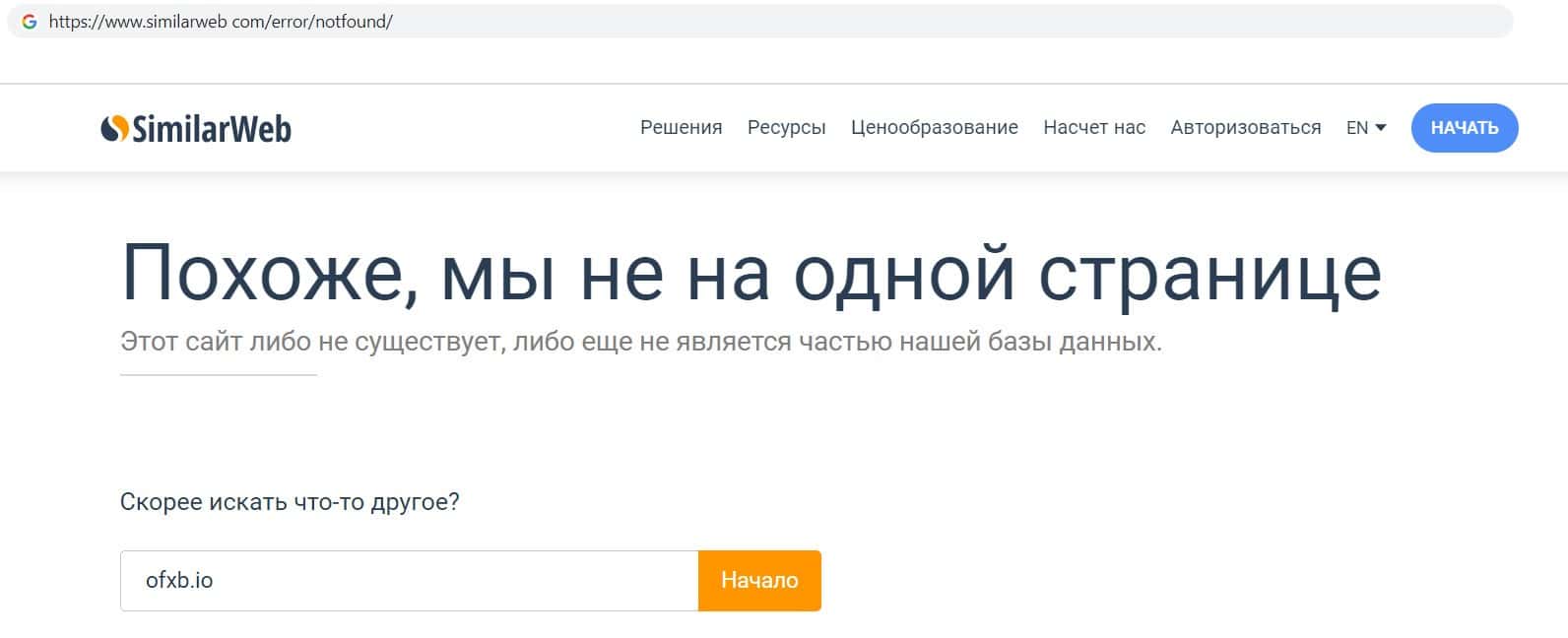Screen dimensions: 1568x638
Task: Click the blue НАЧАТЬ button
Action: (x=1465, y=128)
